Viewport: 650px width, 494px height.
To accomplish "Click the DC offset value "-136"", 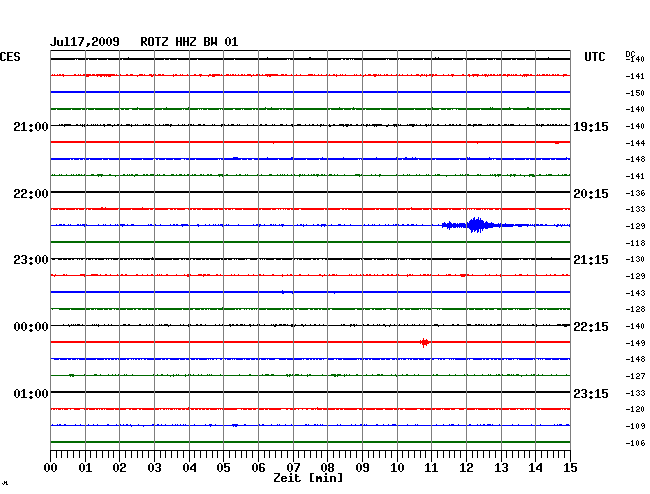I will pyautogui.click(x=635, y=193).
